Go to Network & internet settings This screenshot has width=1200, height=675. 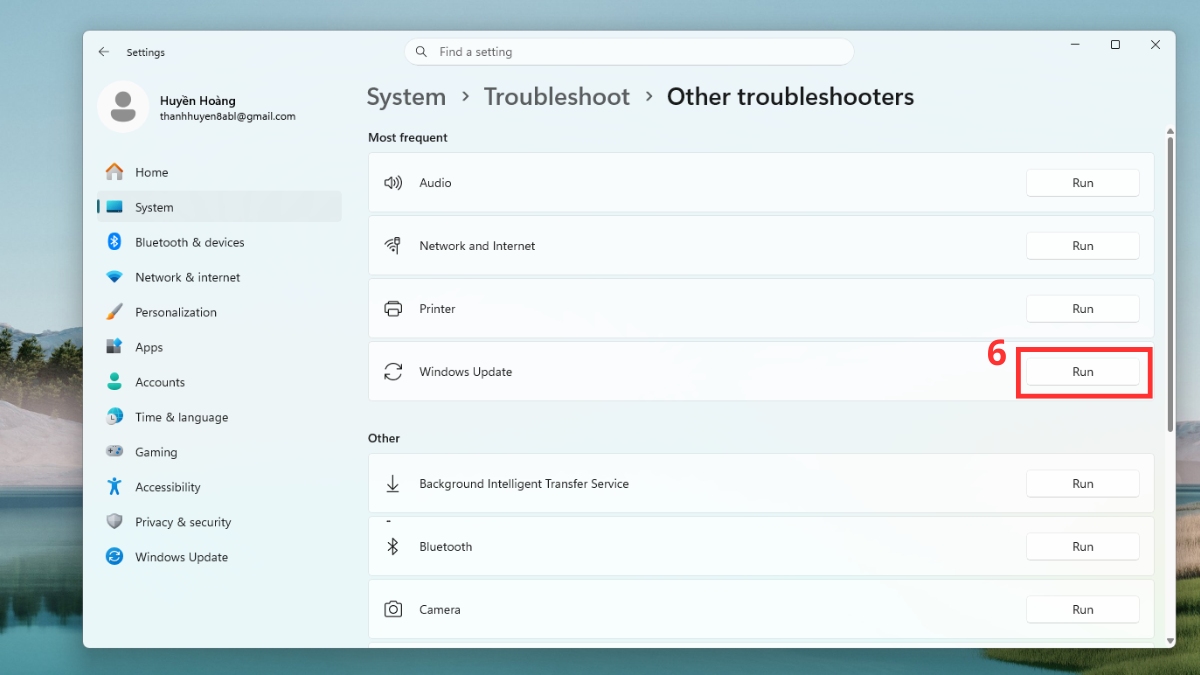pyautogui.click(x=219, y=277)
